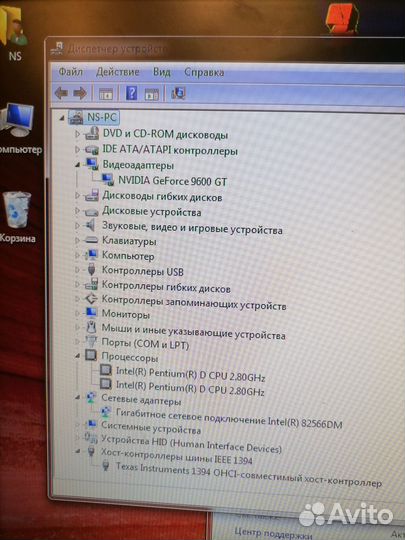Select the NVIDIA GeForce 9600 GT entry
Screen dimensions: 405x540
pos(173,180)
